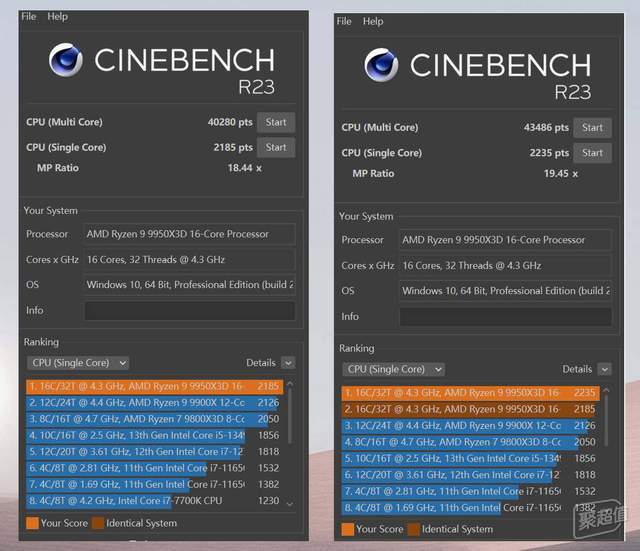Click Cores x GHz field in left window

(189, 260)
